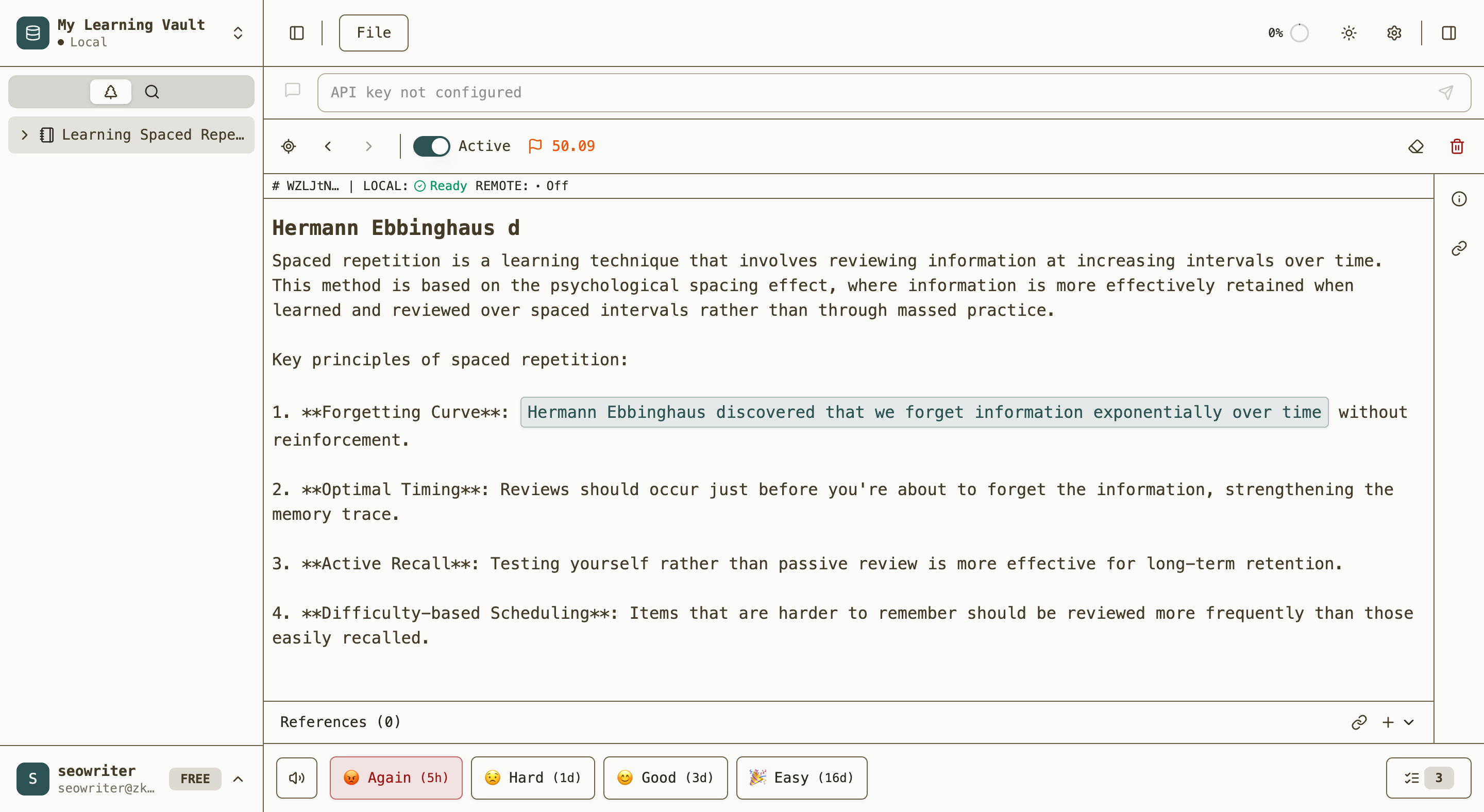Open the My Learning Vault switcher
The height and width of the screenshot is (812, 1484).
point(238,33)
